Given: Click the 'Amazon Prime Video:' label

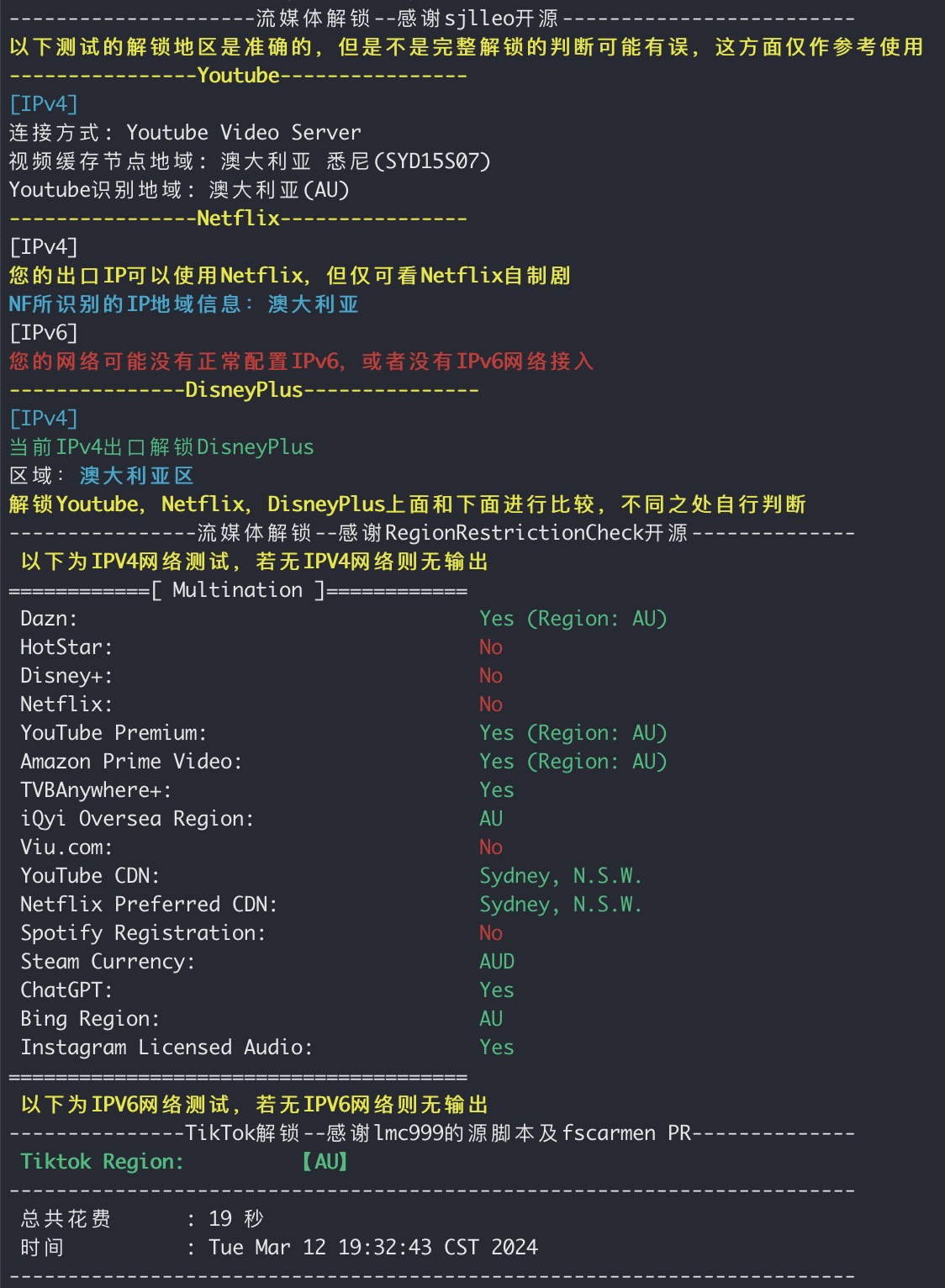Looking at the screenshot, I should click(131, 762).
